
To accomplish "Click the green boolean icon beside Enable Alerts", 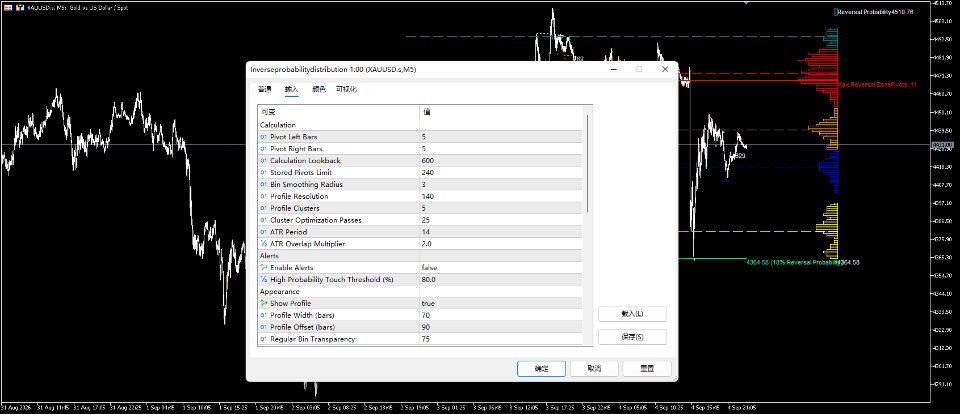I will pyautogui.click(x=263, y=268).
